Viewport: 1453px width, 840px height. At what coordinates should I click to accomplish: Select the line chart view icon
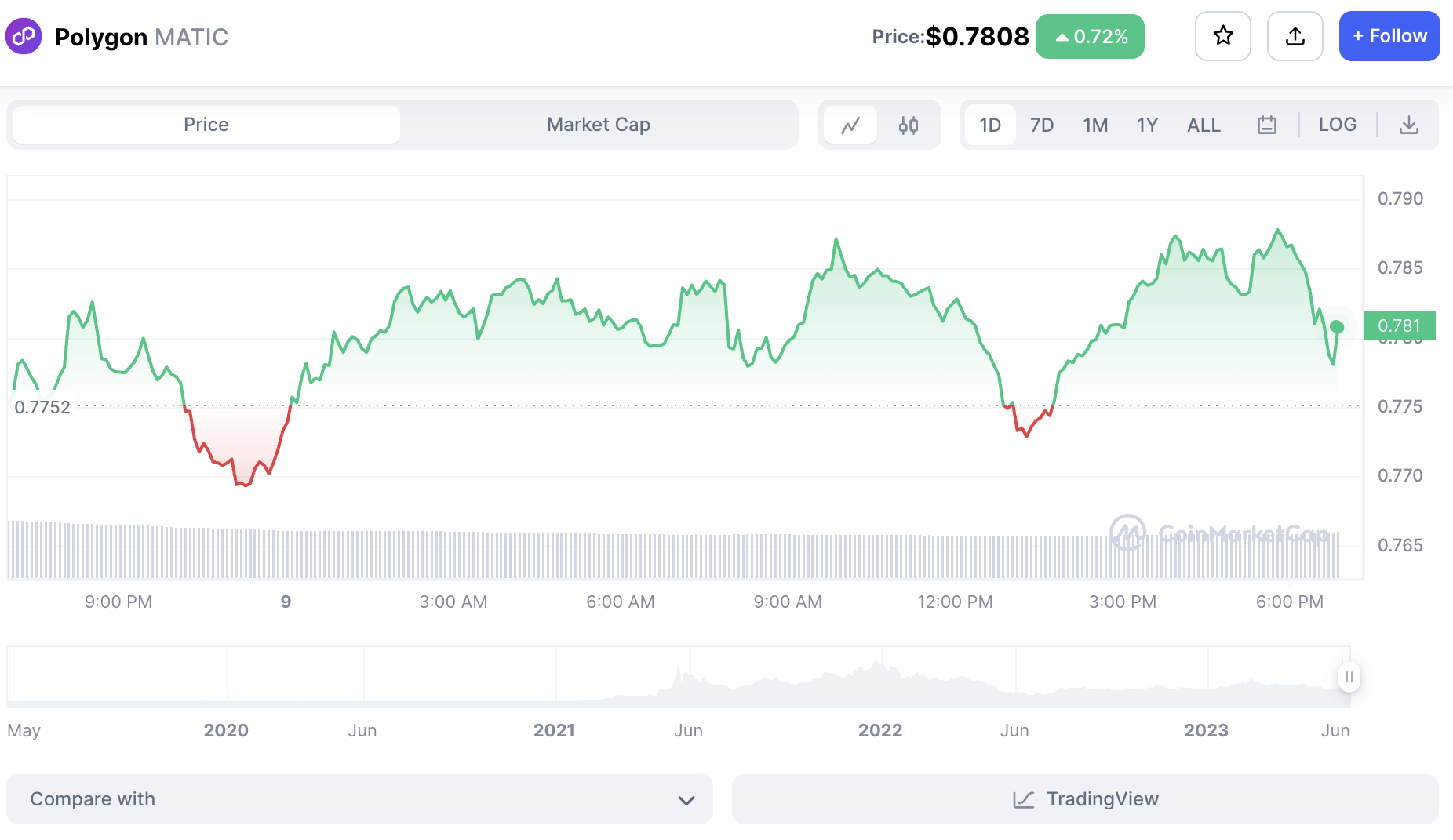coord(850,125)
